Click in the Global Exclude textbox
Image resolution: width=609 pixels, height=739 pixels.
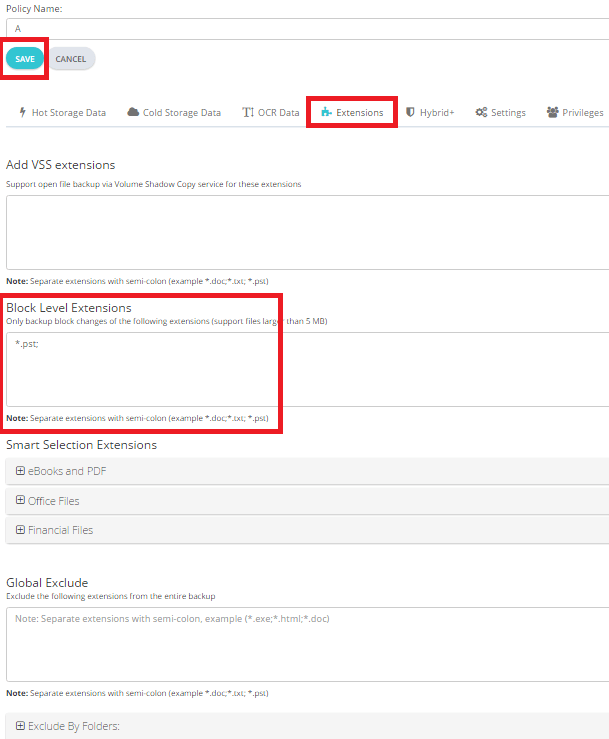tap(307, 644)
